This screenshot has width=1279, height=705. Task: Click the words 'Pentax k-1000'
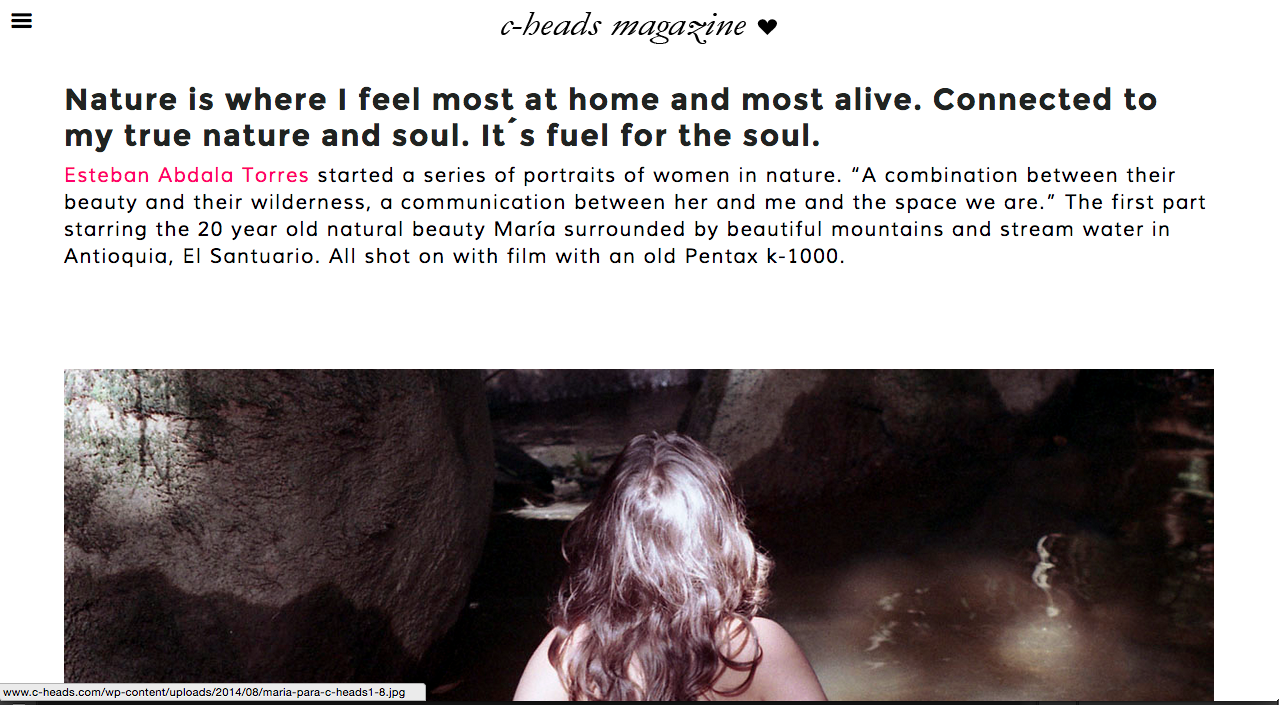765,256
